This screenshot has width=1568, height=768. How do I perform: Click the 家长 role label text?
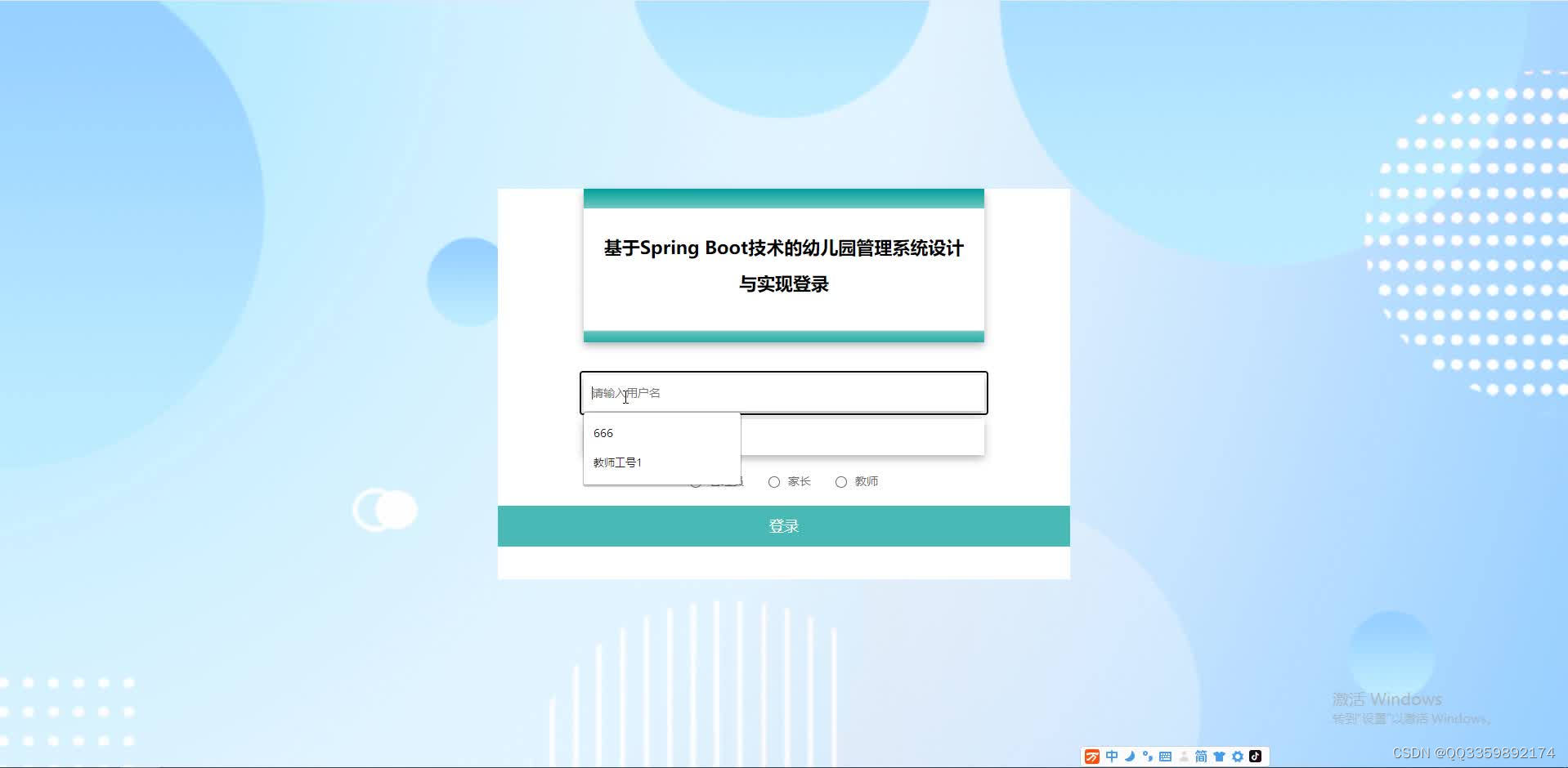click(800, 482)
